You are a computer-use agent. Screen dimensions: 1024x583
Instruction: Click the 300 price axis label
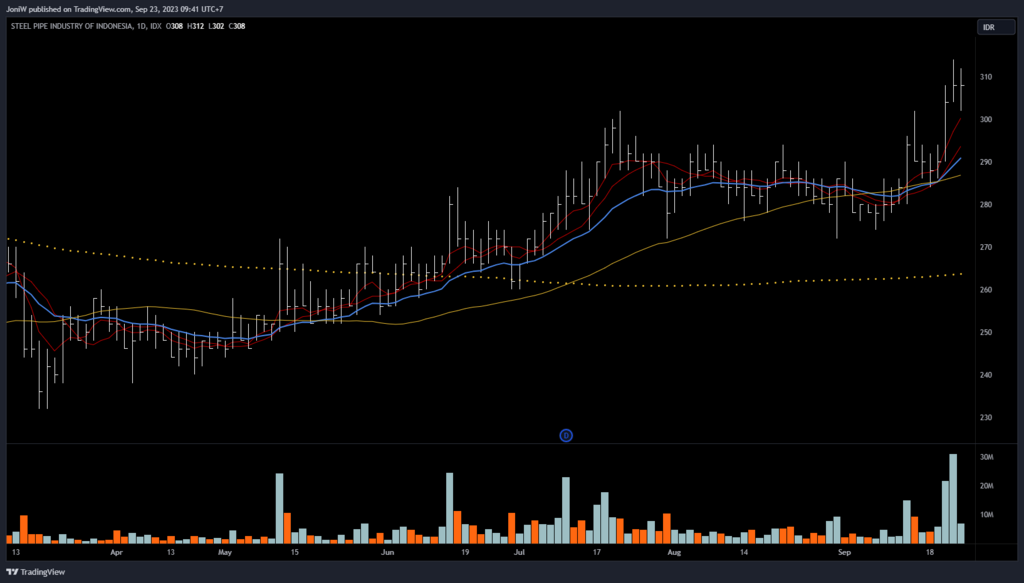click(986, 120)
